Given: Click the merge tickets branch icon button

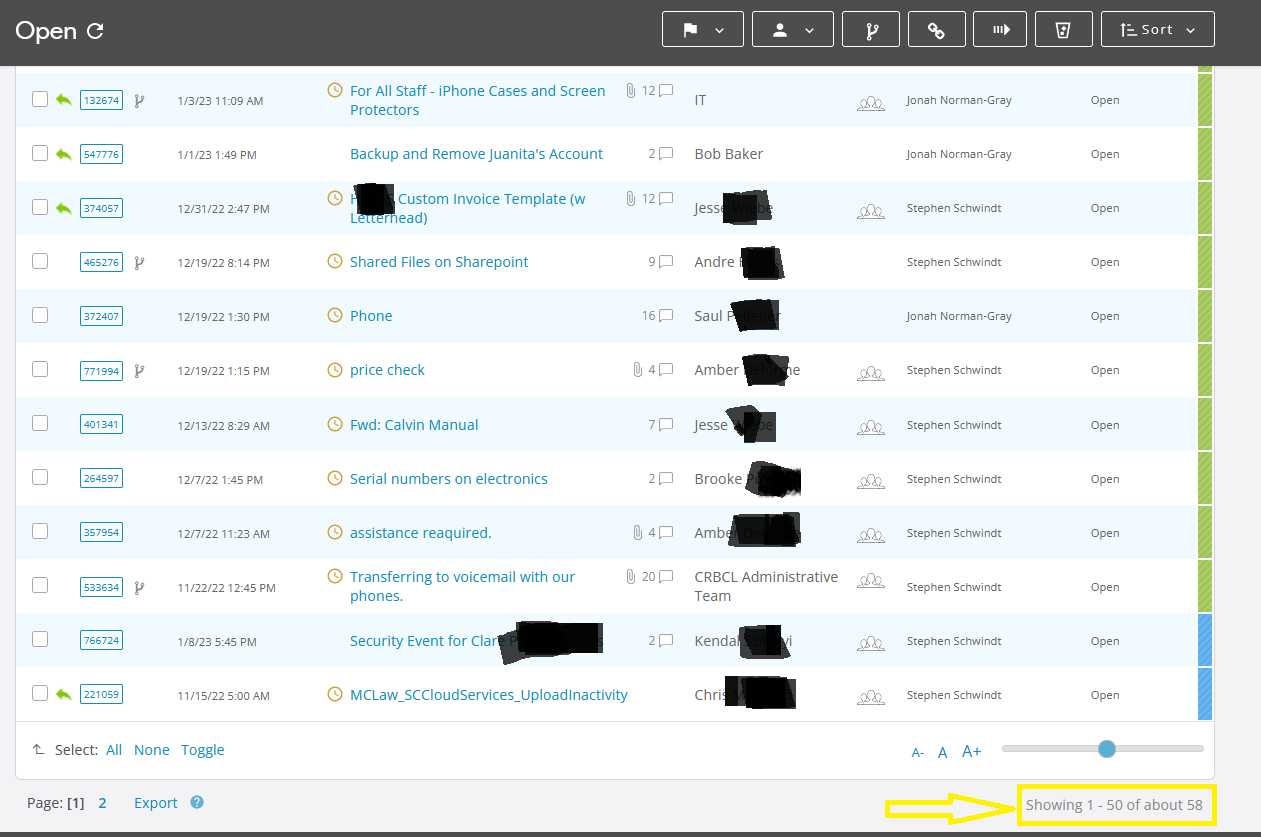Looking at the screenshot, I should [871, 30].
